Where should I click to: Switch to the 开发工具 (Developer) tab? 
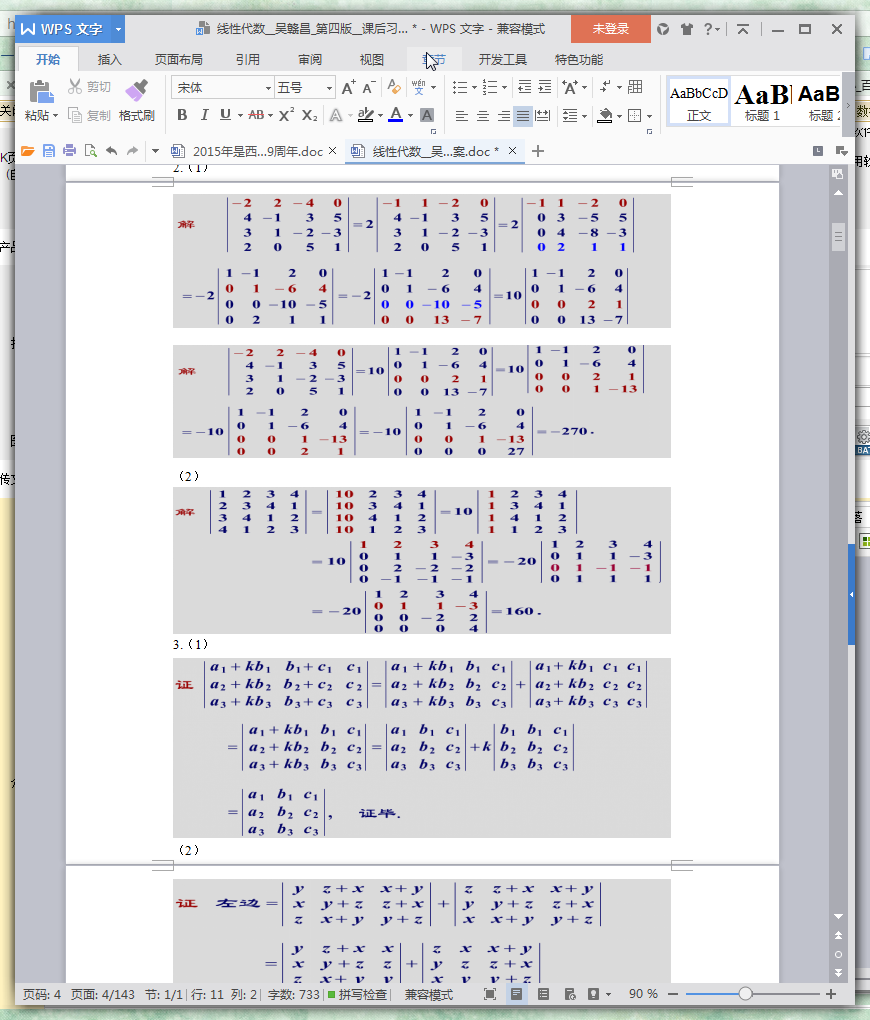coord(502,60)
